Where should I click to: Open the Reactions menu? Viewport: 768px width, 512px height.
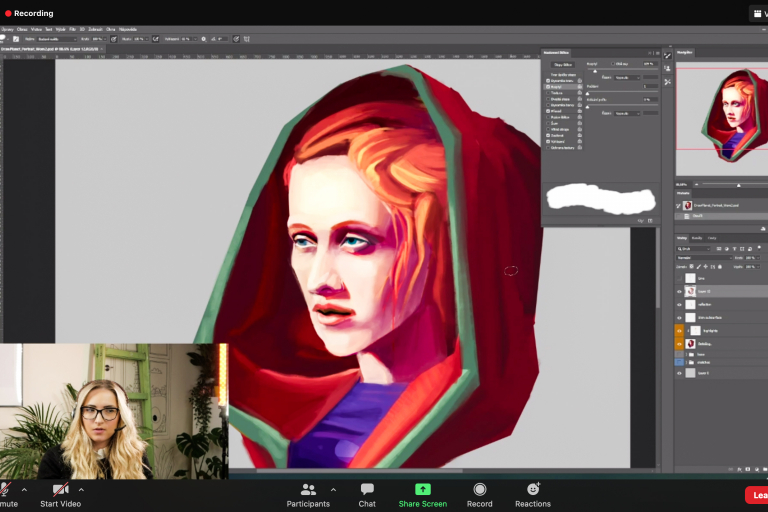[533, 490]
